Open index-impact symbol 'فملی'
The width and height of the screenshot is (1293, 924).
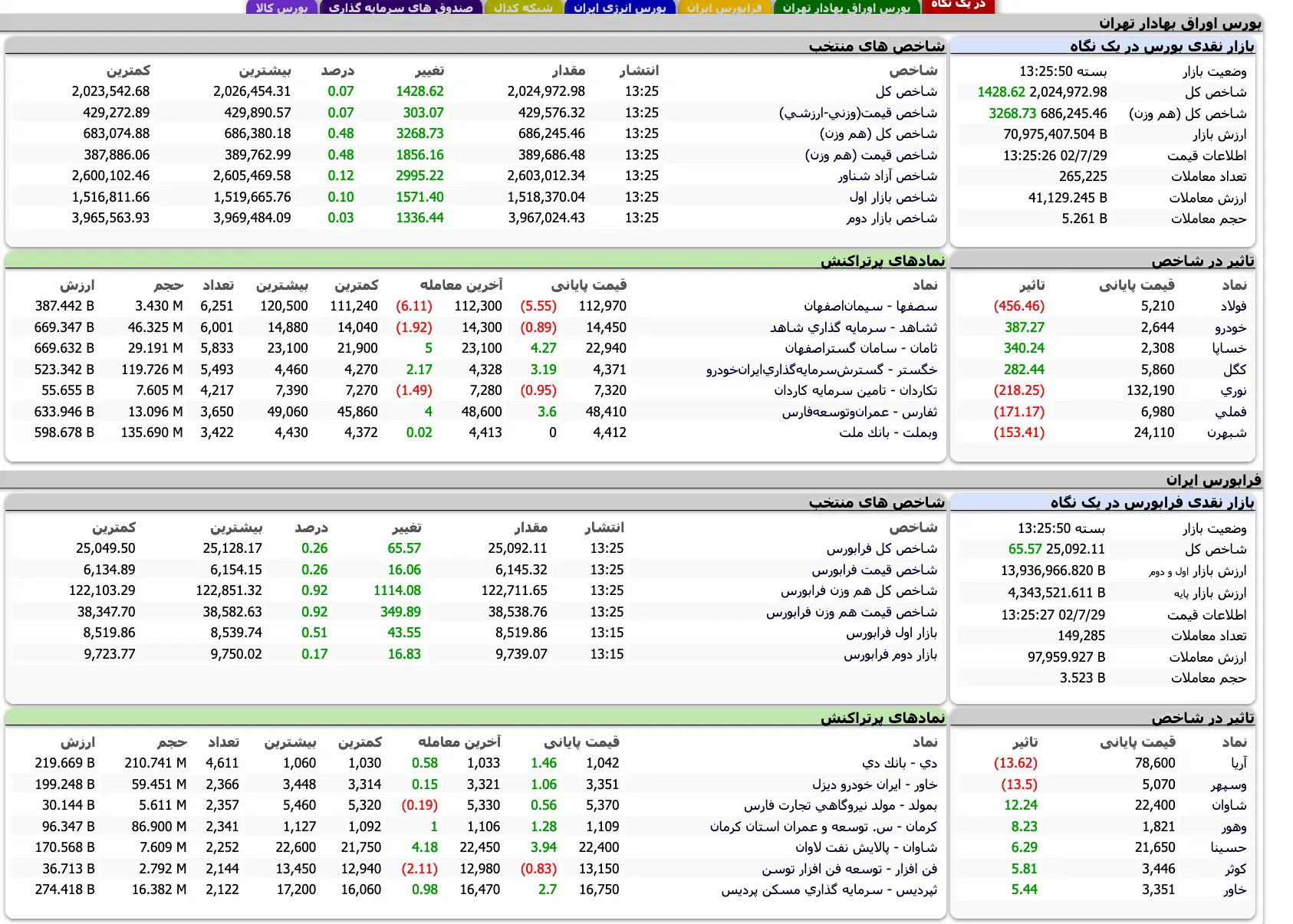click(x=1231, y=412)
